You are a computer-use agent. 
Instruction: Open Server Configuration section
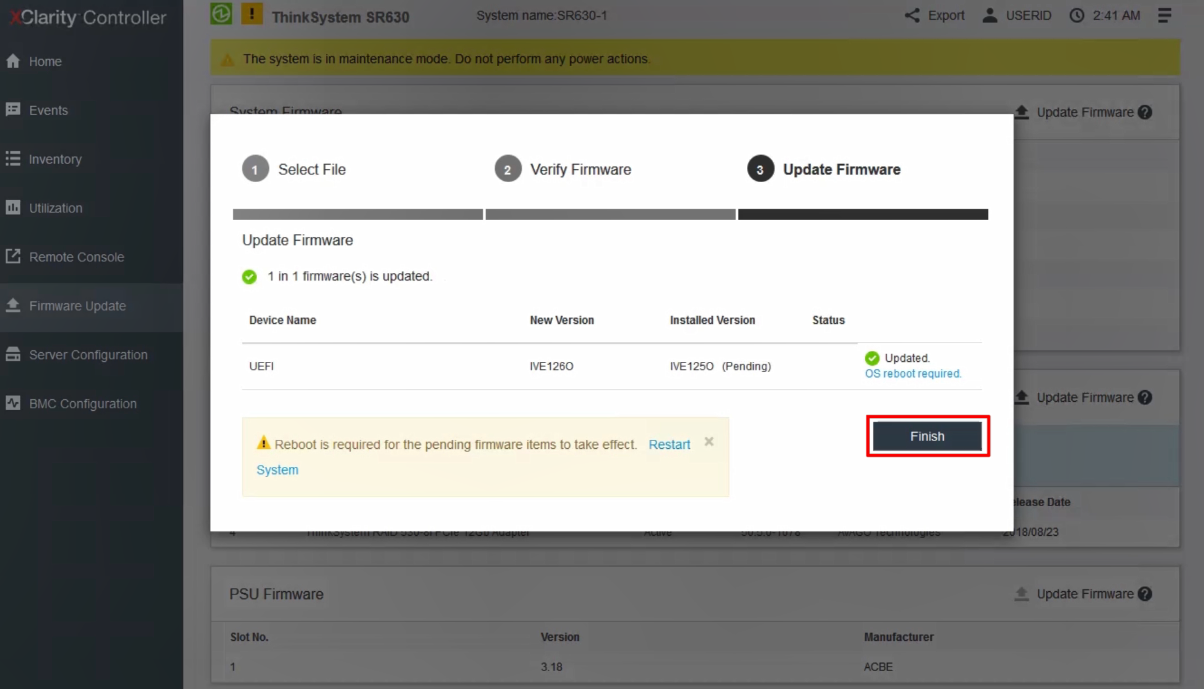[x=88, y=355]
